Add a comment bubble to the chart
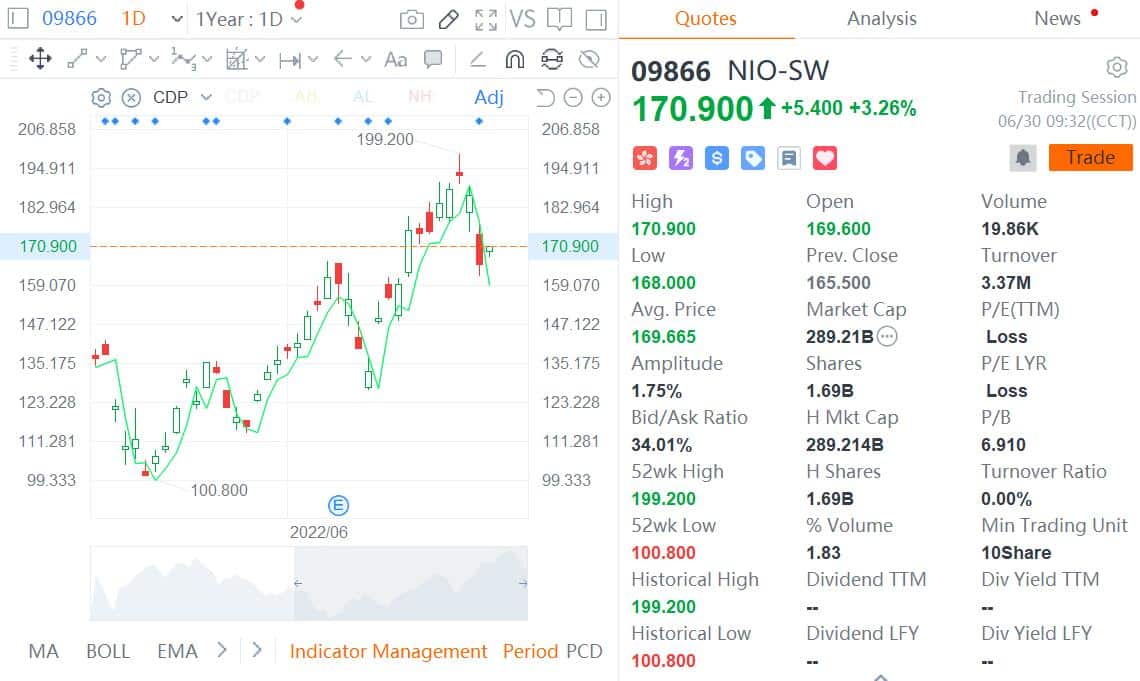Screen dimensions: 1140x681 point(434,59)
